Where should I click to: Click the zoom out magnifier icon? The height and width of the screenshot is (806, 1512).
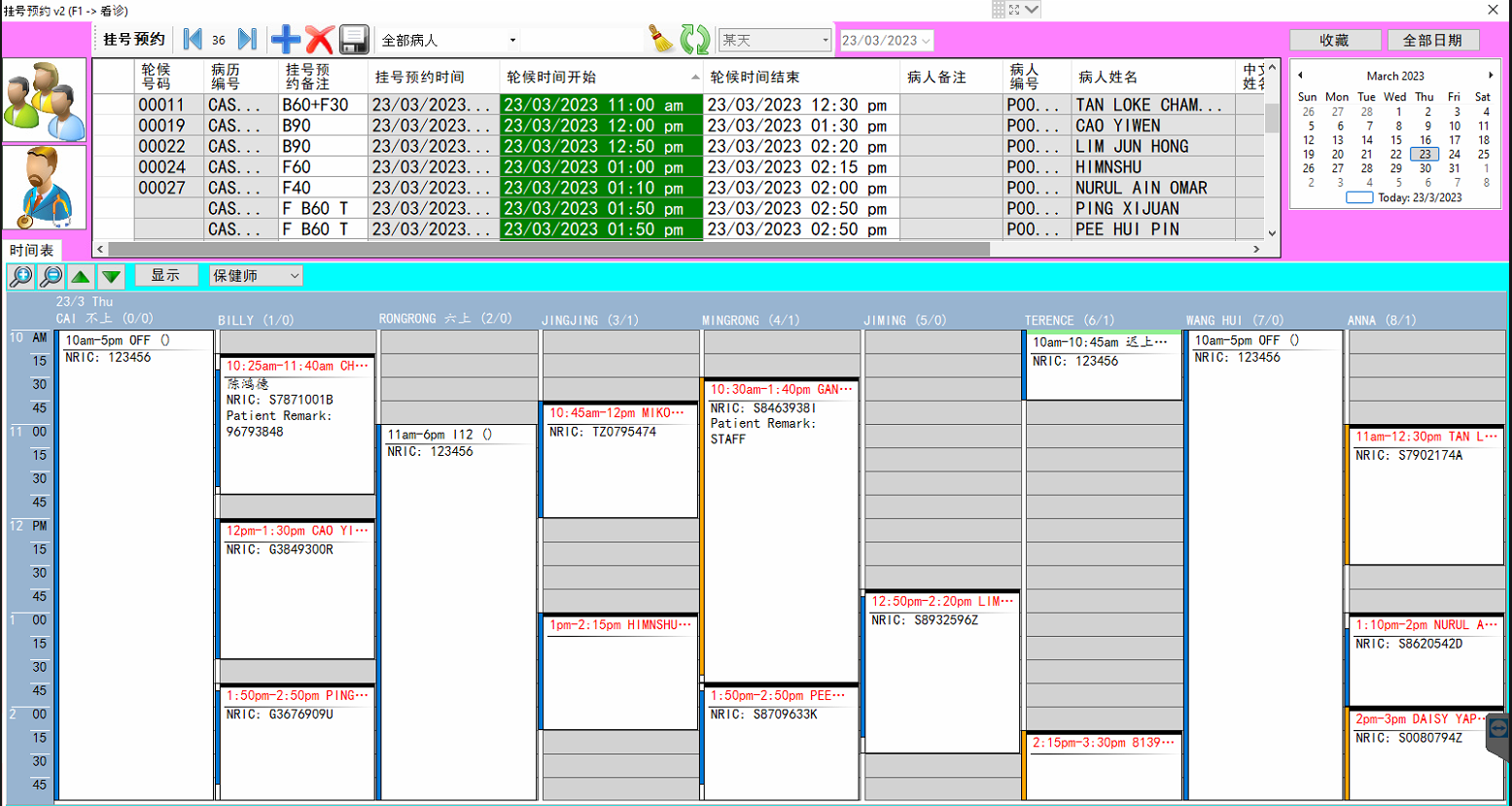click(51, 276)
